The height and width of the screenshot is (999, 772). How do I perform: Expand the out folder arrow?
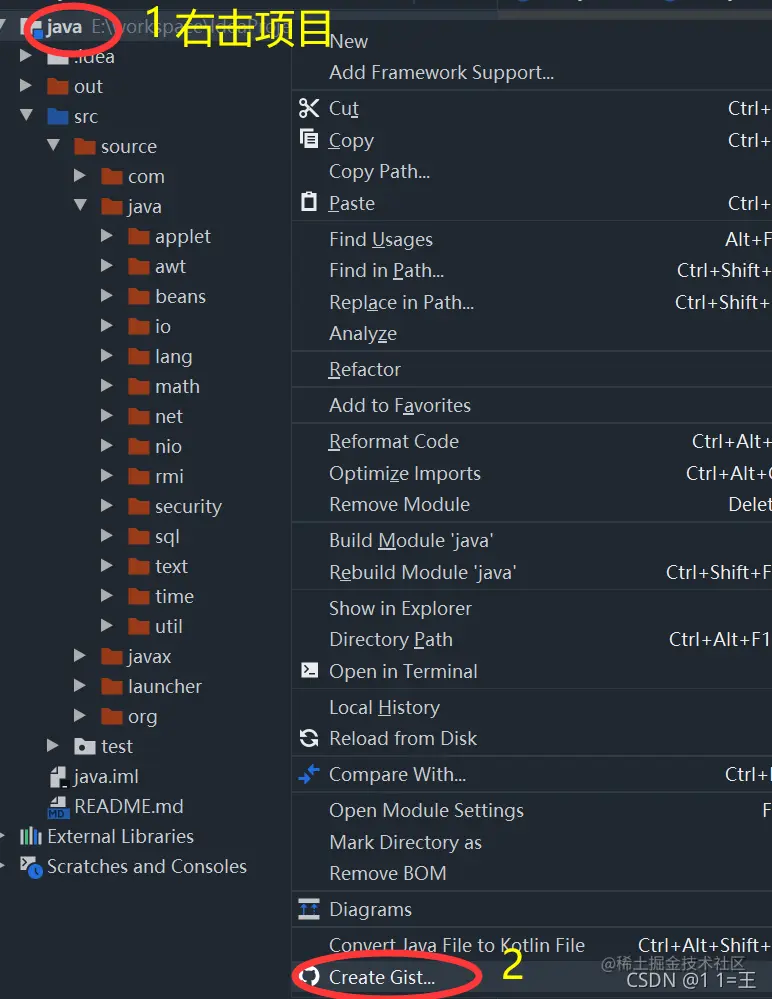(26, 85)
